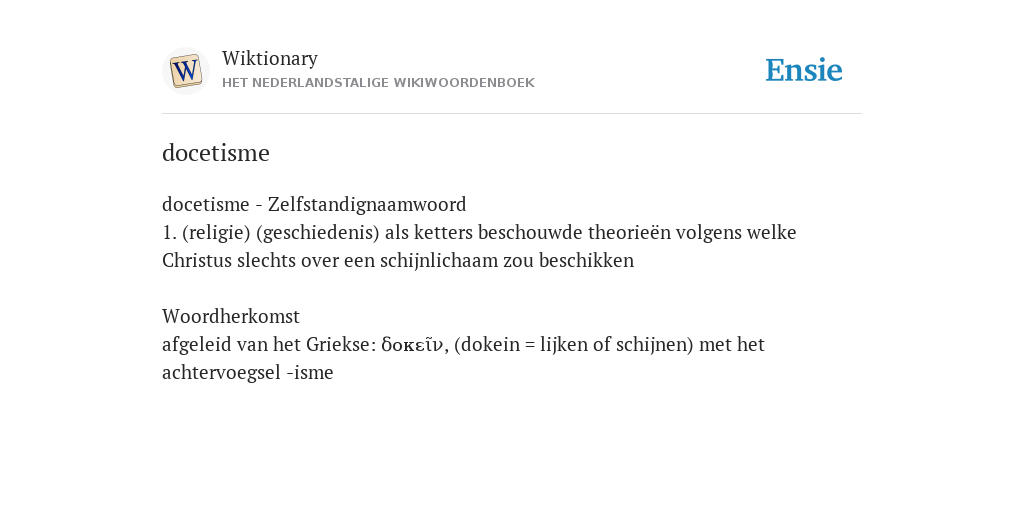
Task: Click the 'docetisme' heading
Action: coord(216,153)
